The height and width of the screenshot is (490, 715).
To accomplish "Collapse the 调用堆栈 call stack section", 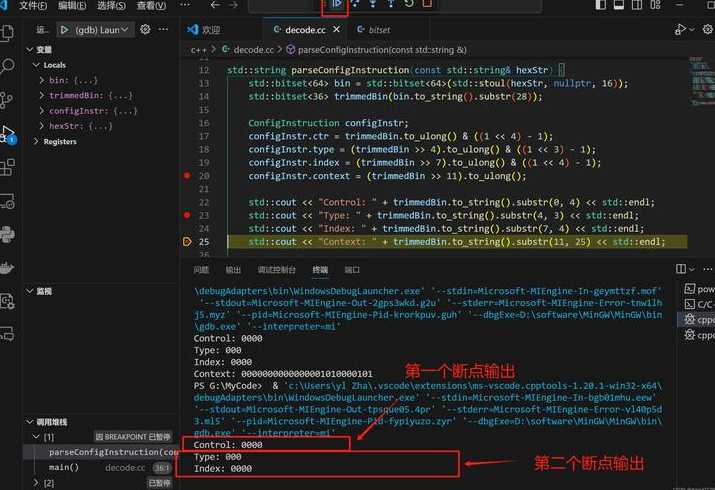I will pos(30,422).
